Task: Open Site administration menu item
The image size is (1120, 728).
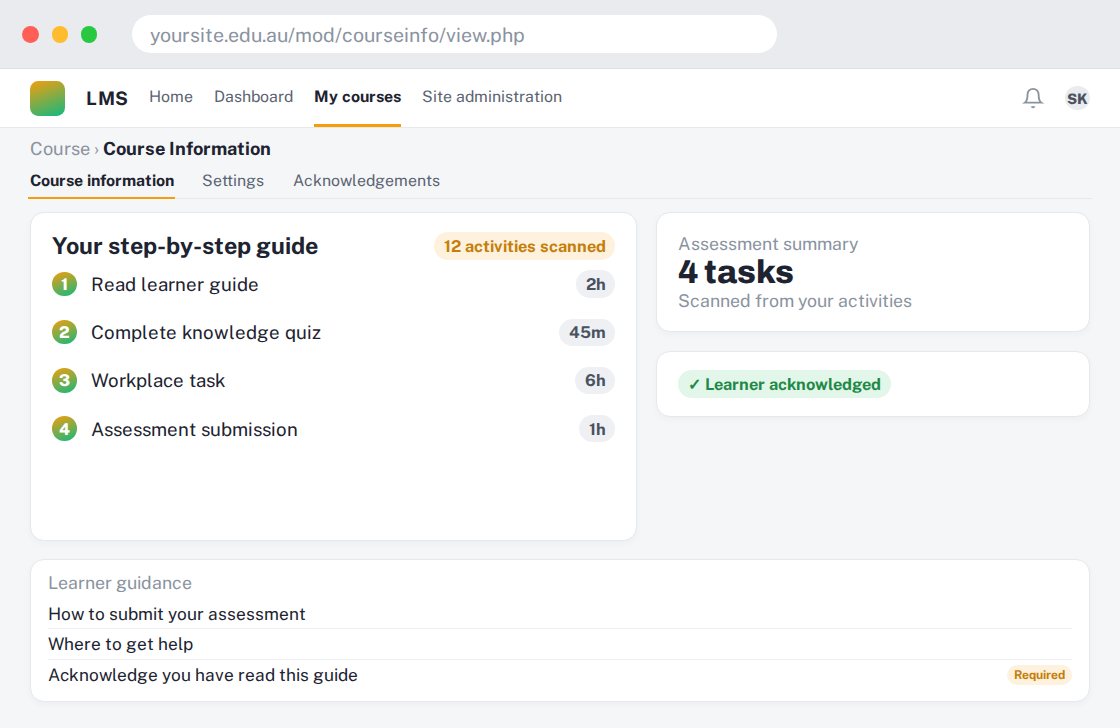Action: (x=491, y=96)
